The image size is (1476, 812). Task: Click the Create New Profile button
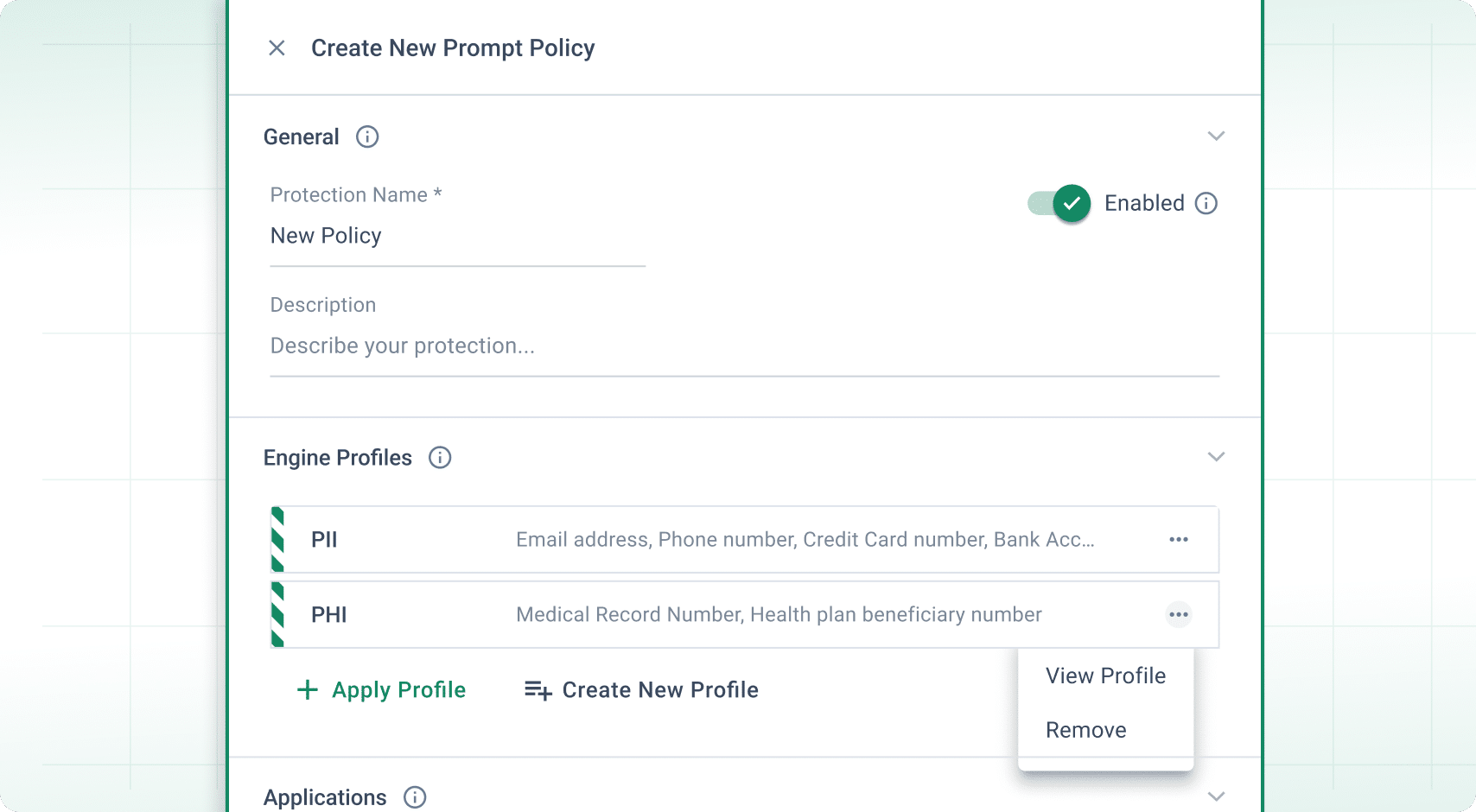click(x=659, y=690)
